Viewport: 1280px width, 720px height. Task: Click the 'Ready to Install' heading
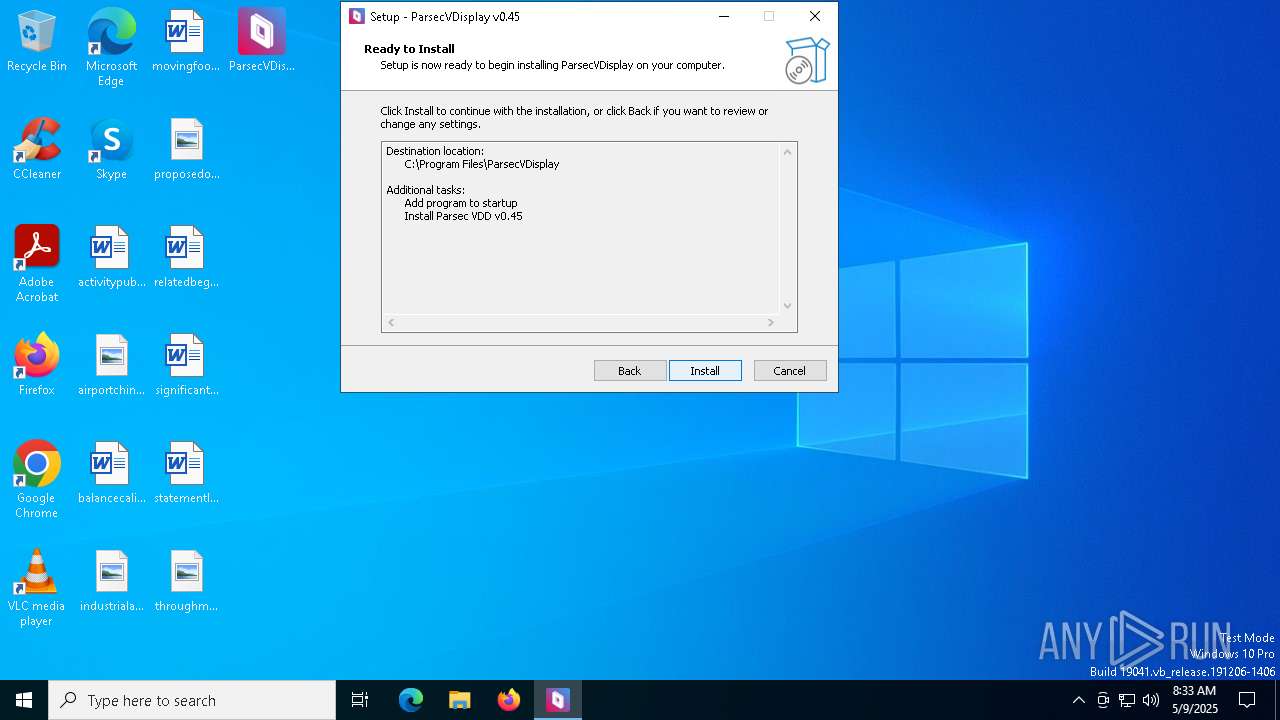[409, 48]
